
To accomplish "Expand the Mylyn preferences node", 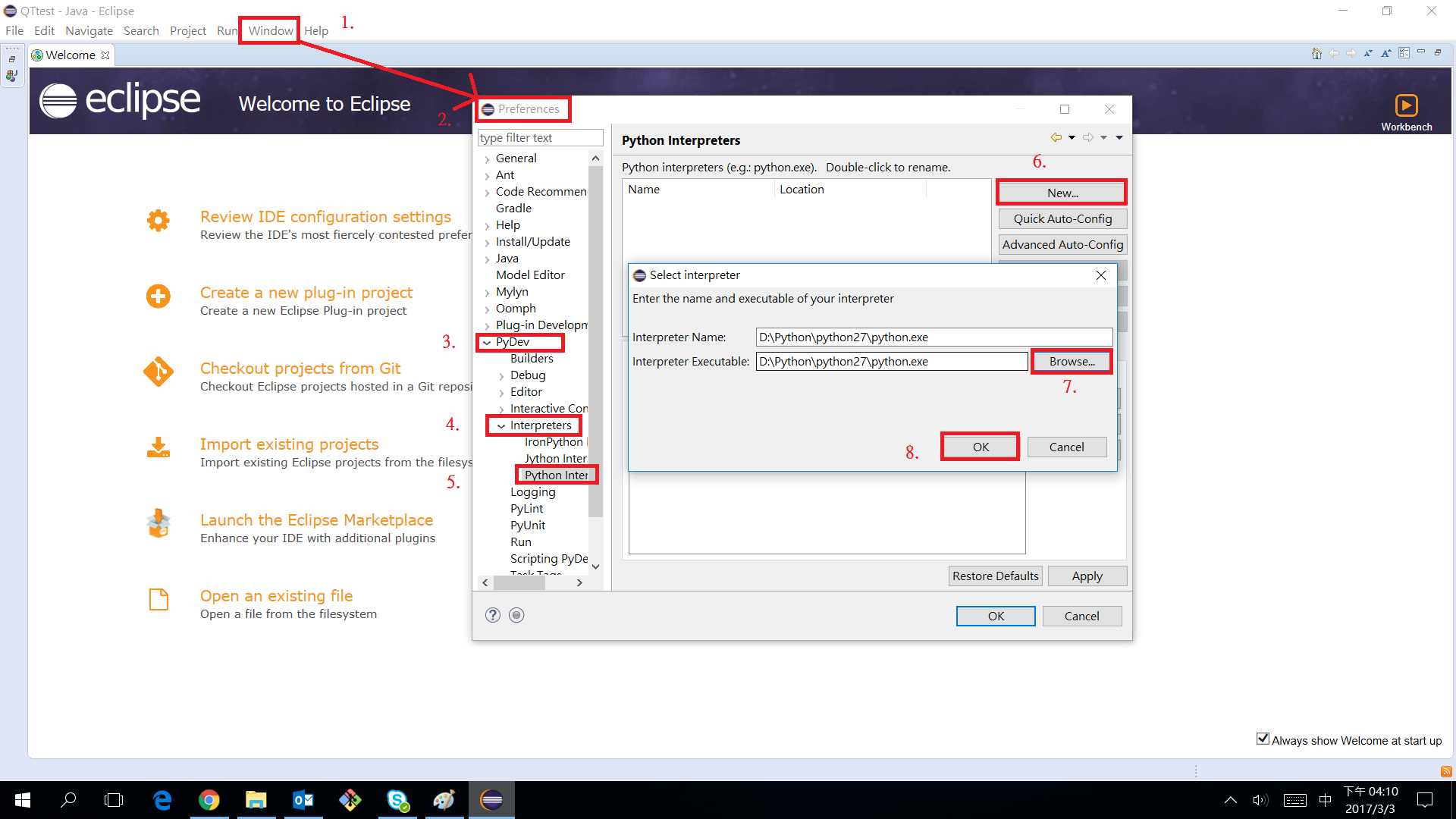I will coord(487,293).
